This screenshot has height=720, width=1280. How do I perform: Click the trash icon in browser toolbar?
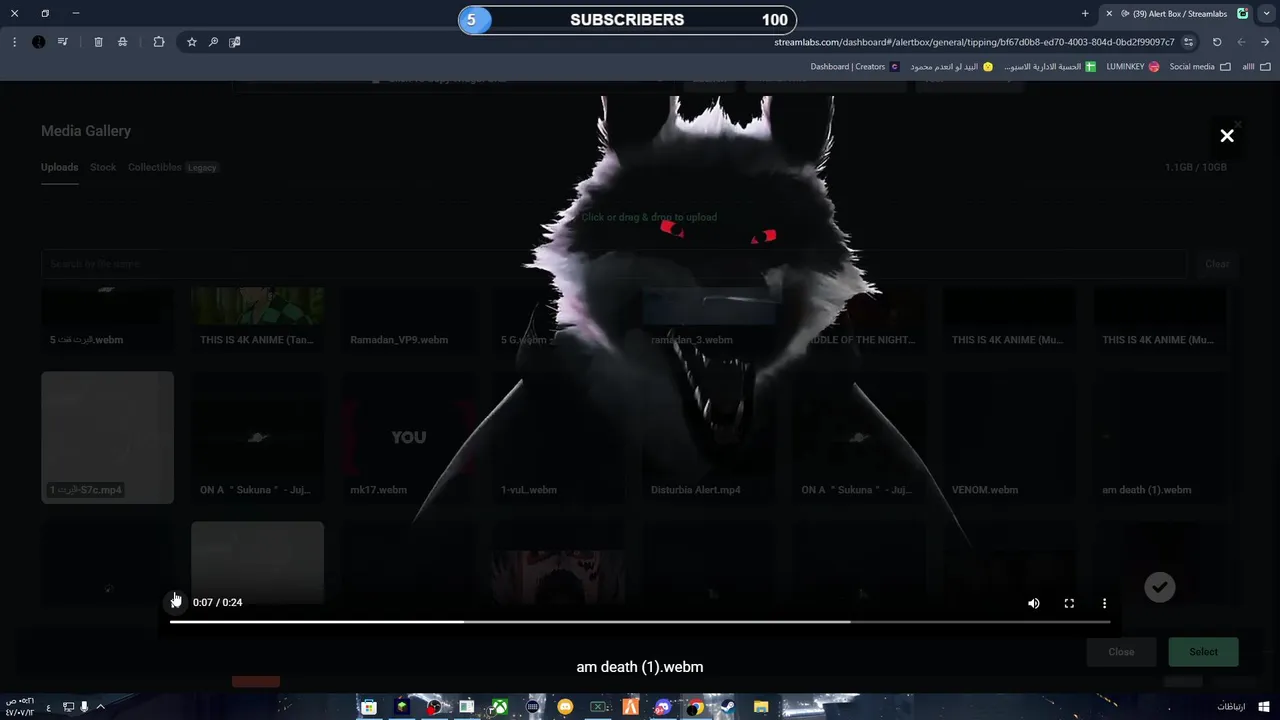tap(98, 42)
